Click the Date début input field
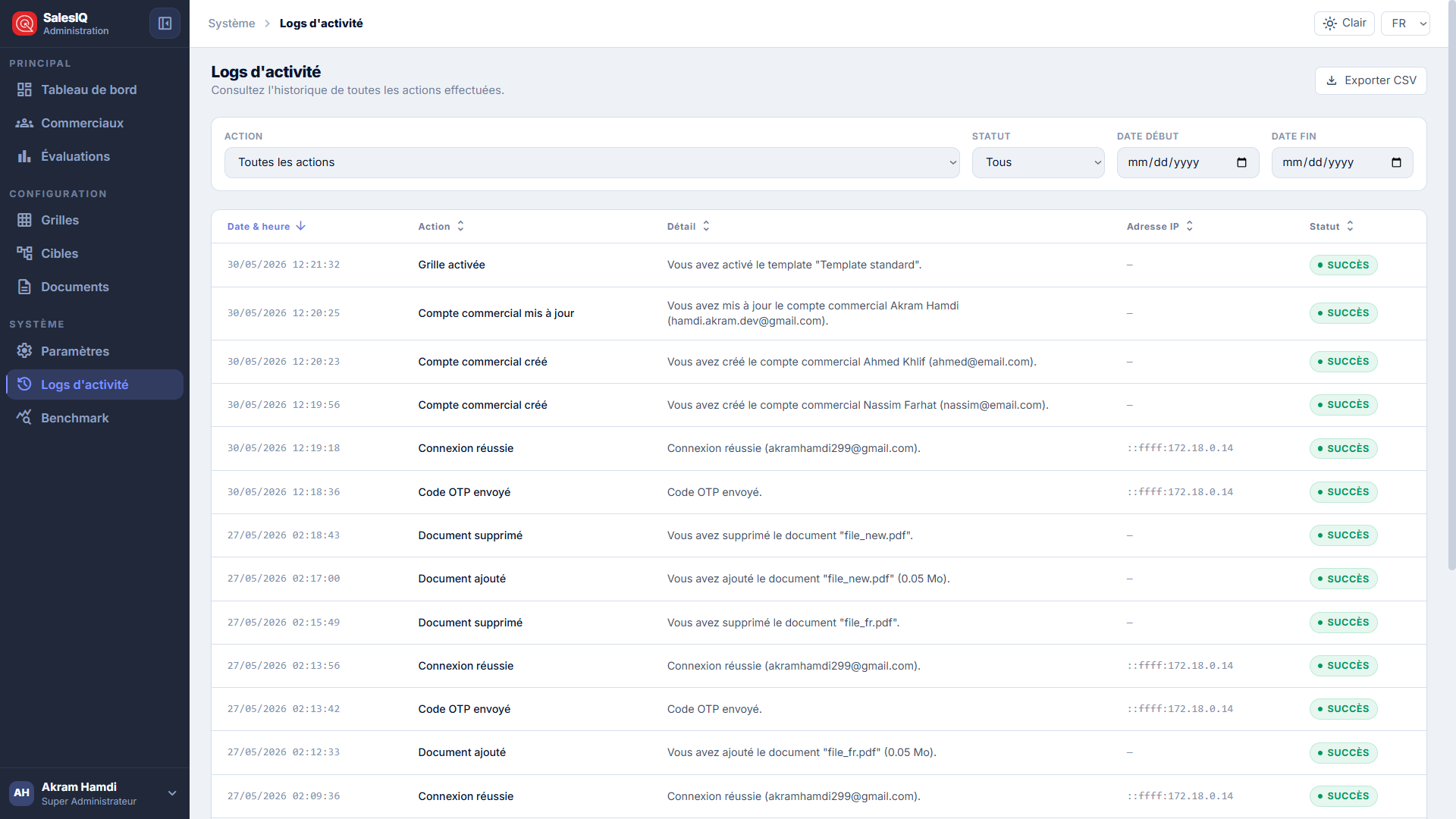The image size is (1456, 819). (1188, 162)
